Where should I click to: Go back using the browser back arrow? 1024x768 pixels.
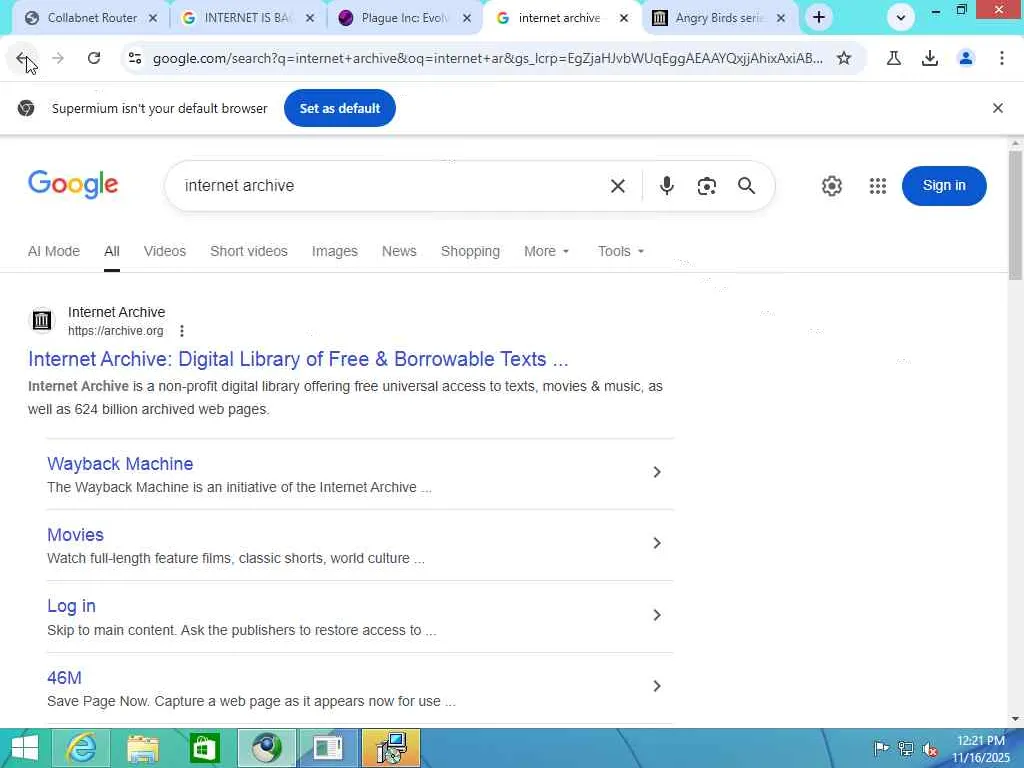pyautogui.click(x=22, y=59)
